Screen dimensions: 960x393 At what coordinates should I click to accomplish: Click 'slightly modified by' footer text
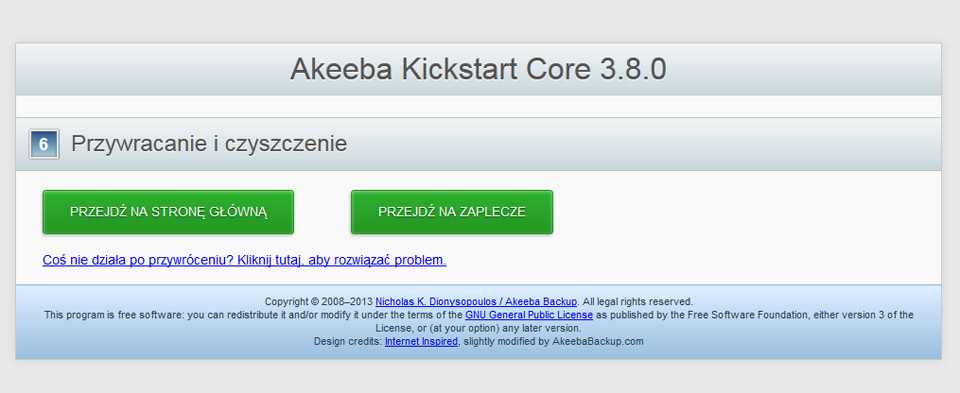tap(506, 342)
